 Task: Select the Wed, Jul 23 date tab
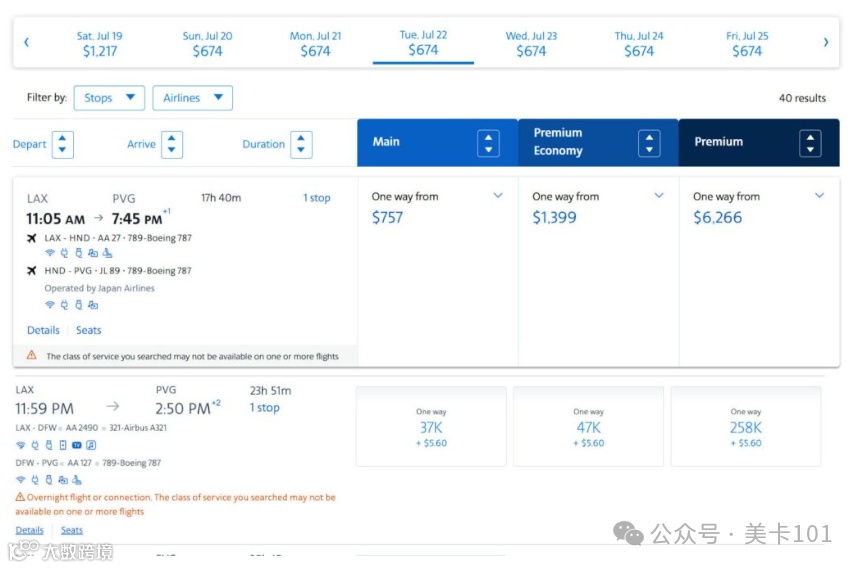(531, 44)
